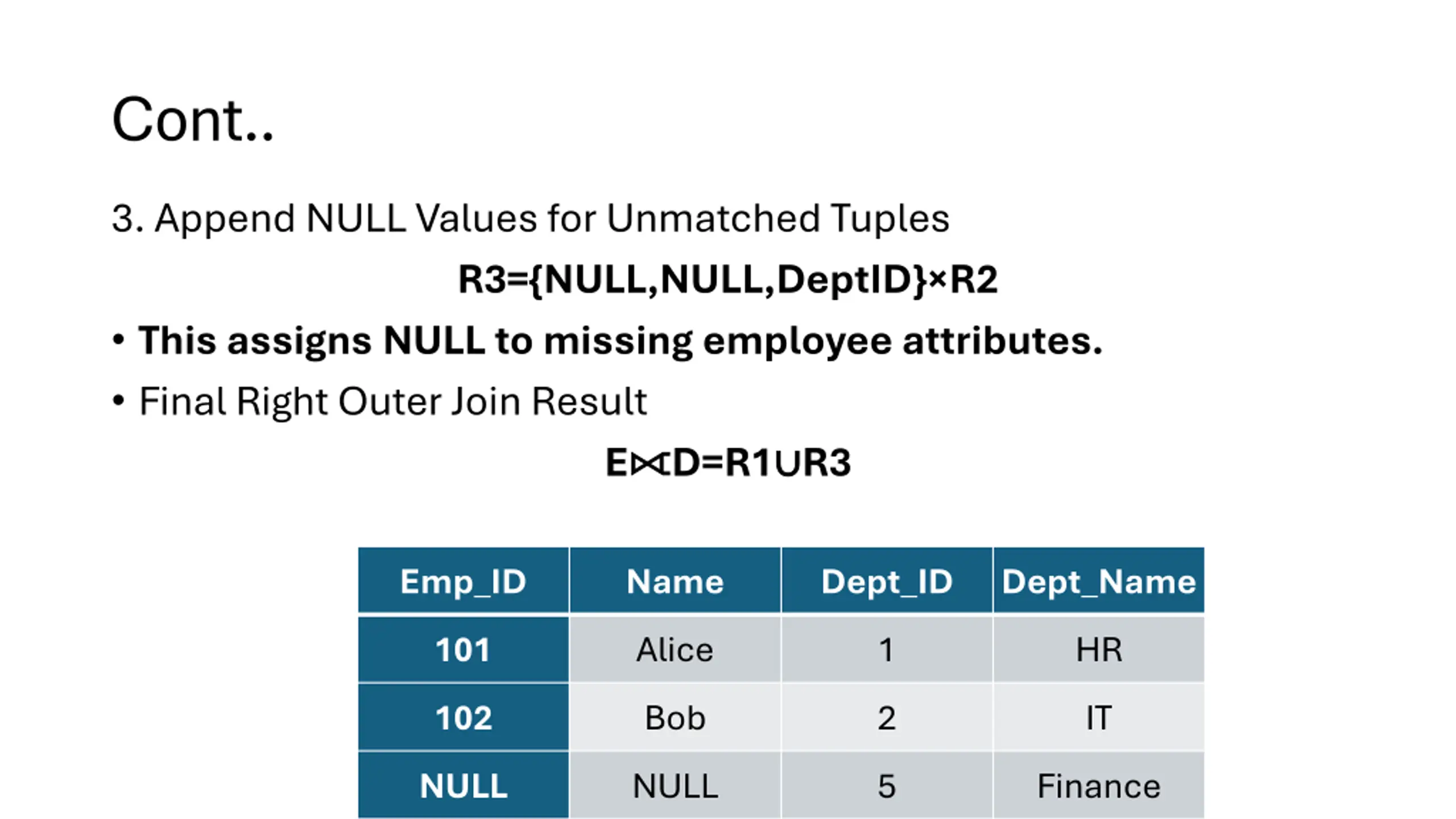Click the Bob cell in the table
This screenshot has height=819, width=1456.
pyautogui.click(x=675, y=717)
